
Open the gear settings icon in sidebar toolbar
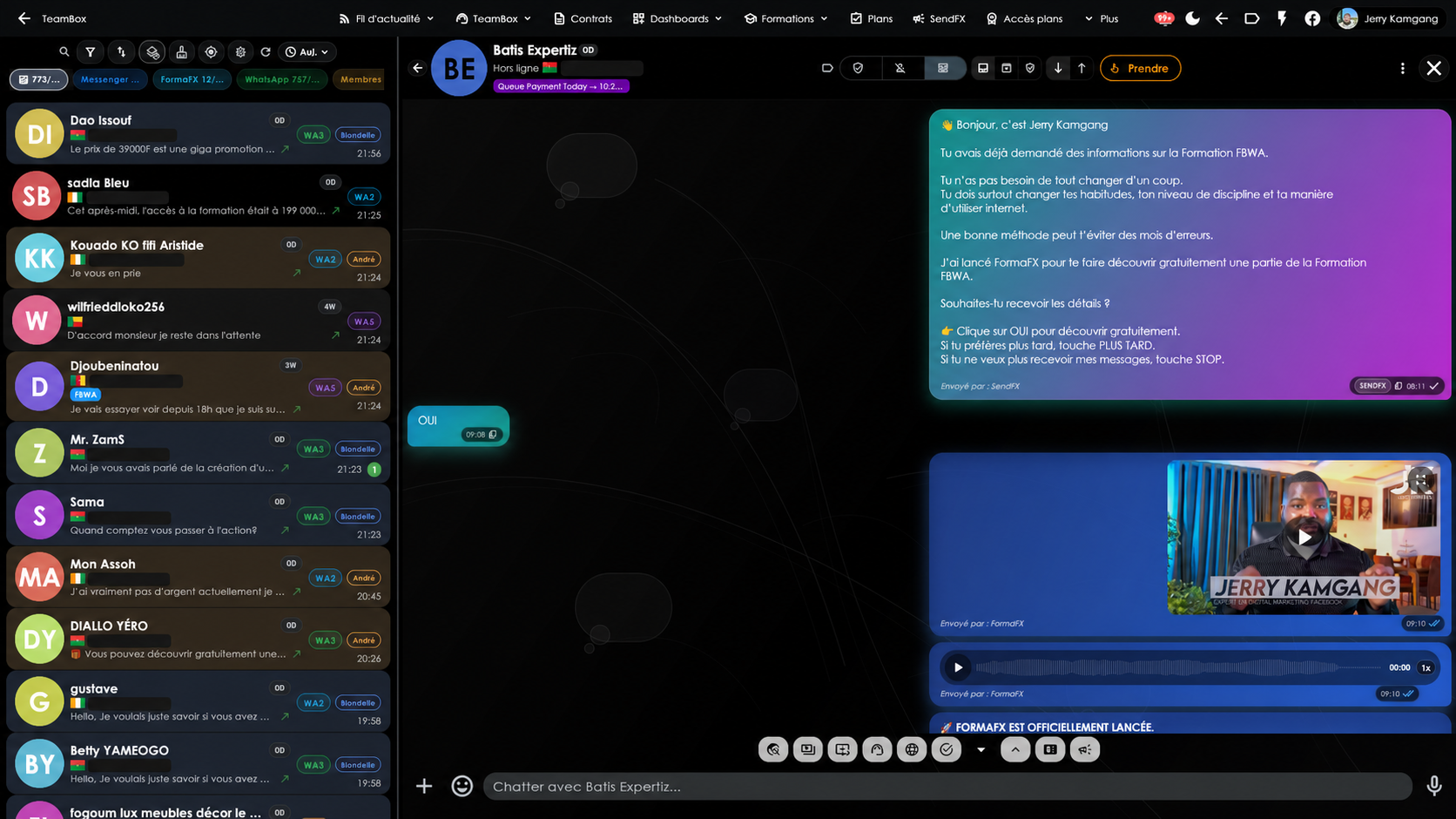[x=240, y=52]
